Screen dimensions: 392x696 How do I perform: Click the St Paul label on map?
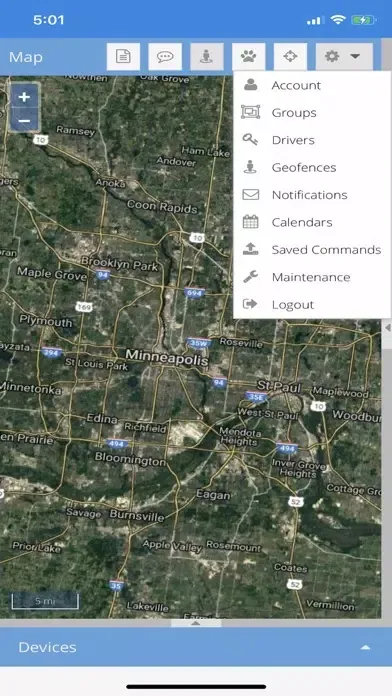point(279,388)
